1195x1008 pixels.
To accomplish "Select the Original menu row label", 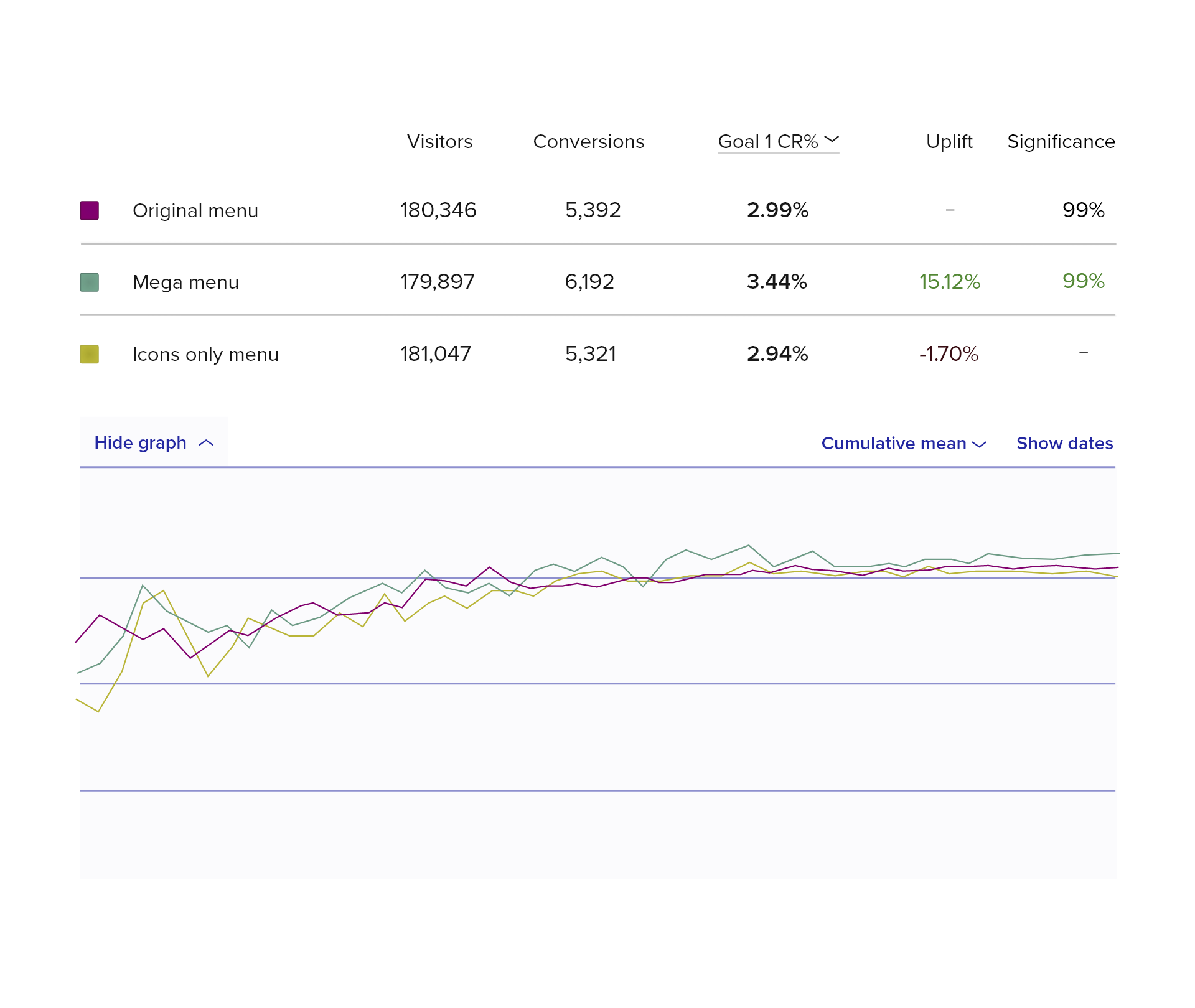I will pyautogui.click(x=195, y=211).
